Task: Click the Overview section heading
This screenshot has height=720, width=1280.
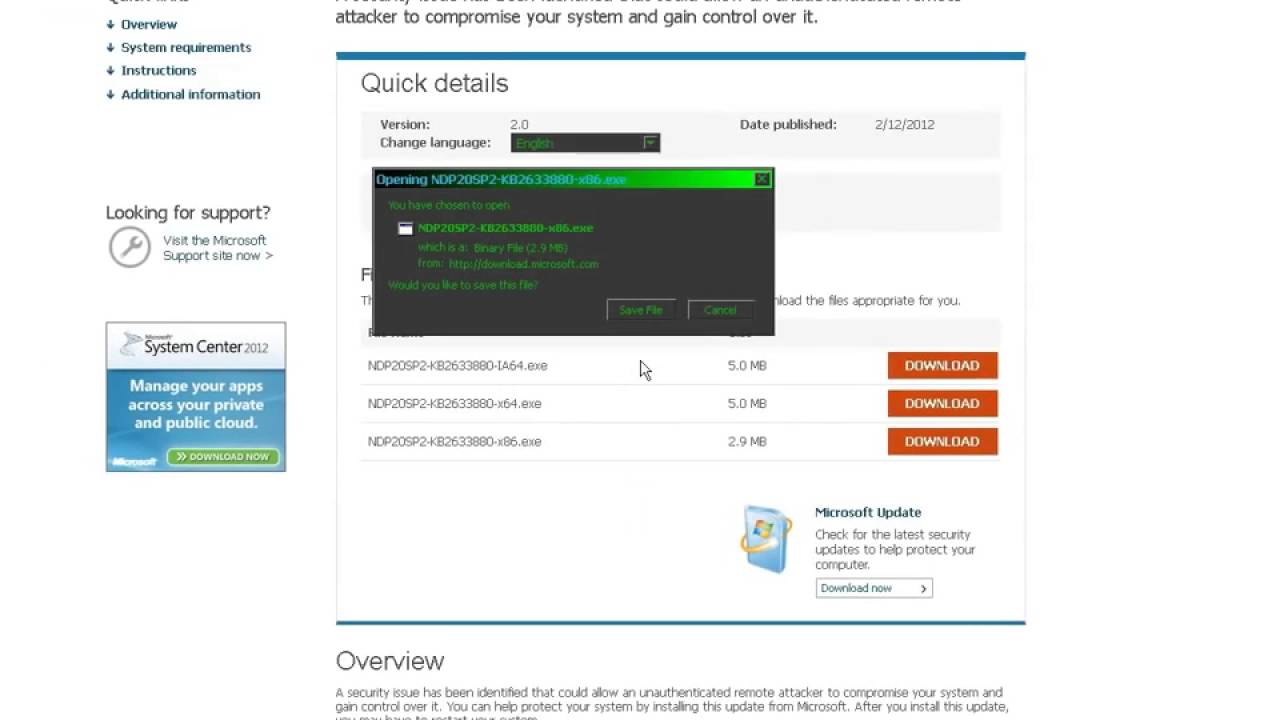Action: (390, 661)
